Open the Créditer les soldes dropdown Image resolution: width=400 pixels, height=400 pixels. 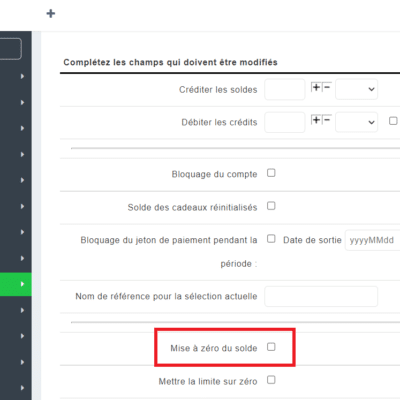[x=356, y=89]
